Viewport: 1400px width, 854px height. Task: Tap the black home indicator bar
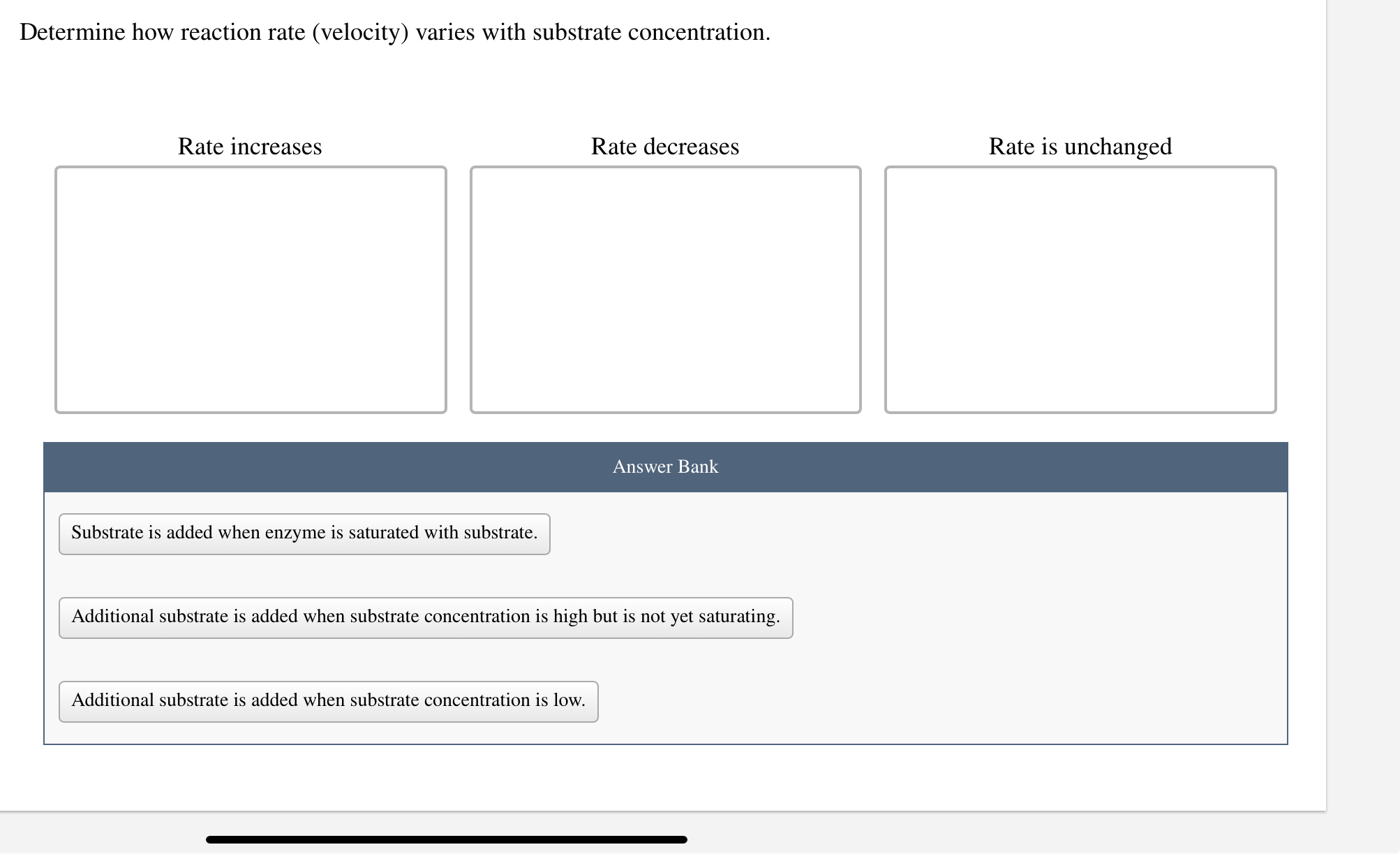click(x=447, y=839)
